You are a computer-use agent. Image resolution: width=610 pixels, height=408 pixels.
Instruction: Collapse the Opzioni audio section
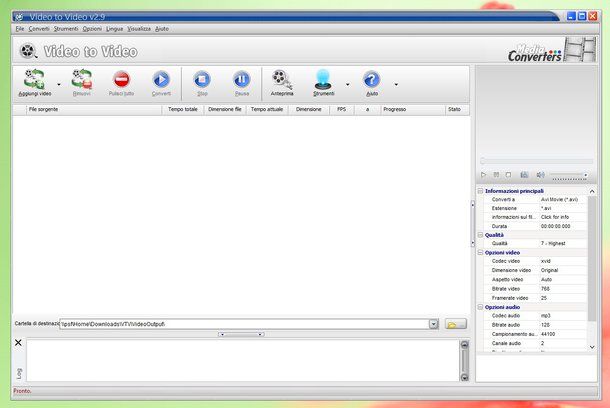480,307
